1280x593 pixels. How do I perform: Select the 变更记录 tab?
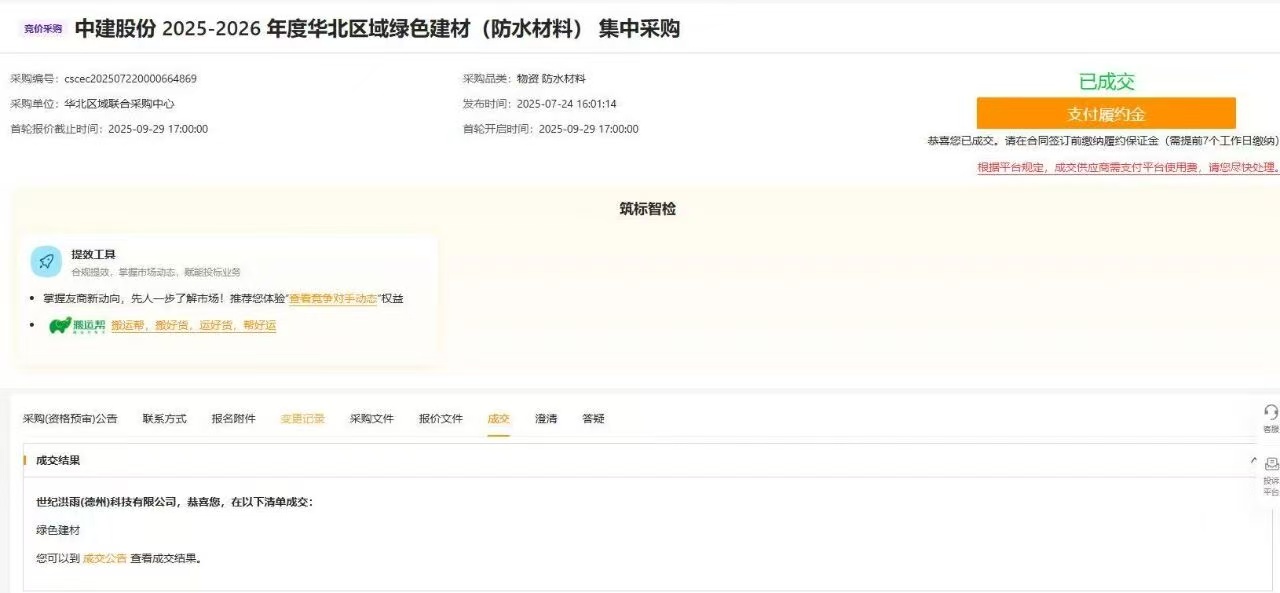point(302,419)
